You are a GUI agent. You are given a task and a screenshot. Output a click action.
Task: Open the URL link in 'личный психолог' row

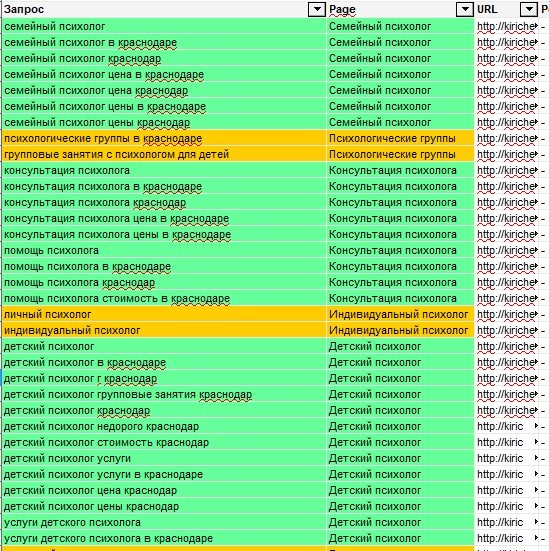(506, 315)
